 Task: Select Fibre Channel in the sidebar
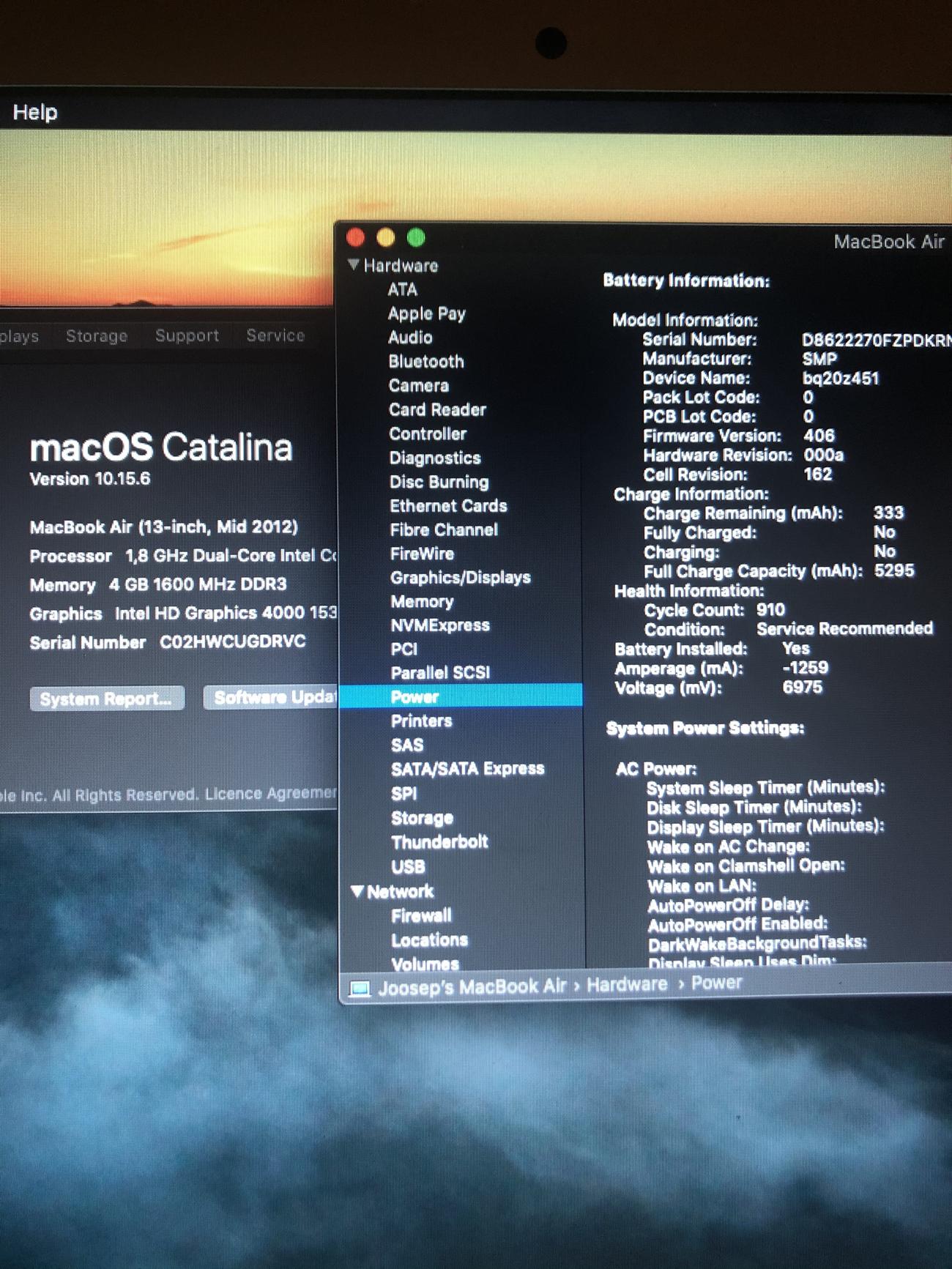click(444, 529)
